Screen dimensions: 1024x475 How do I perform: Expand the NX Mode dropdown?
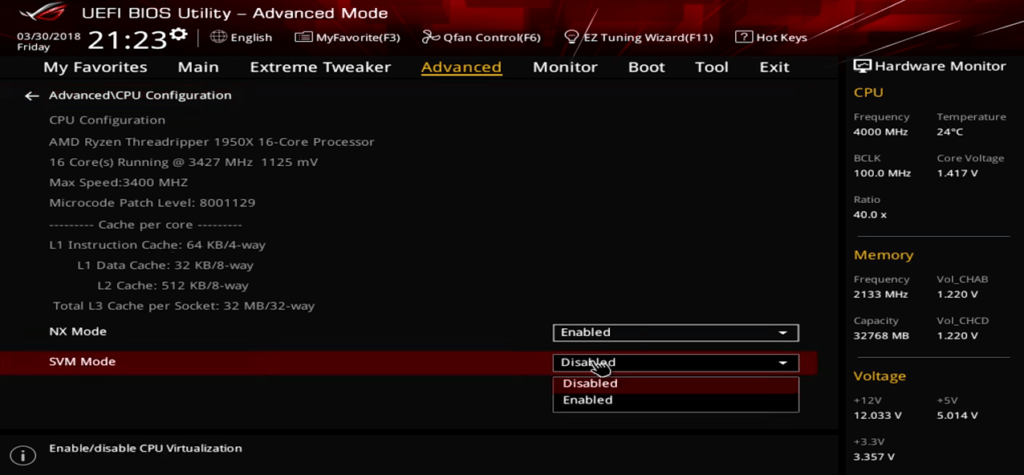point(782,333)
